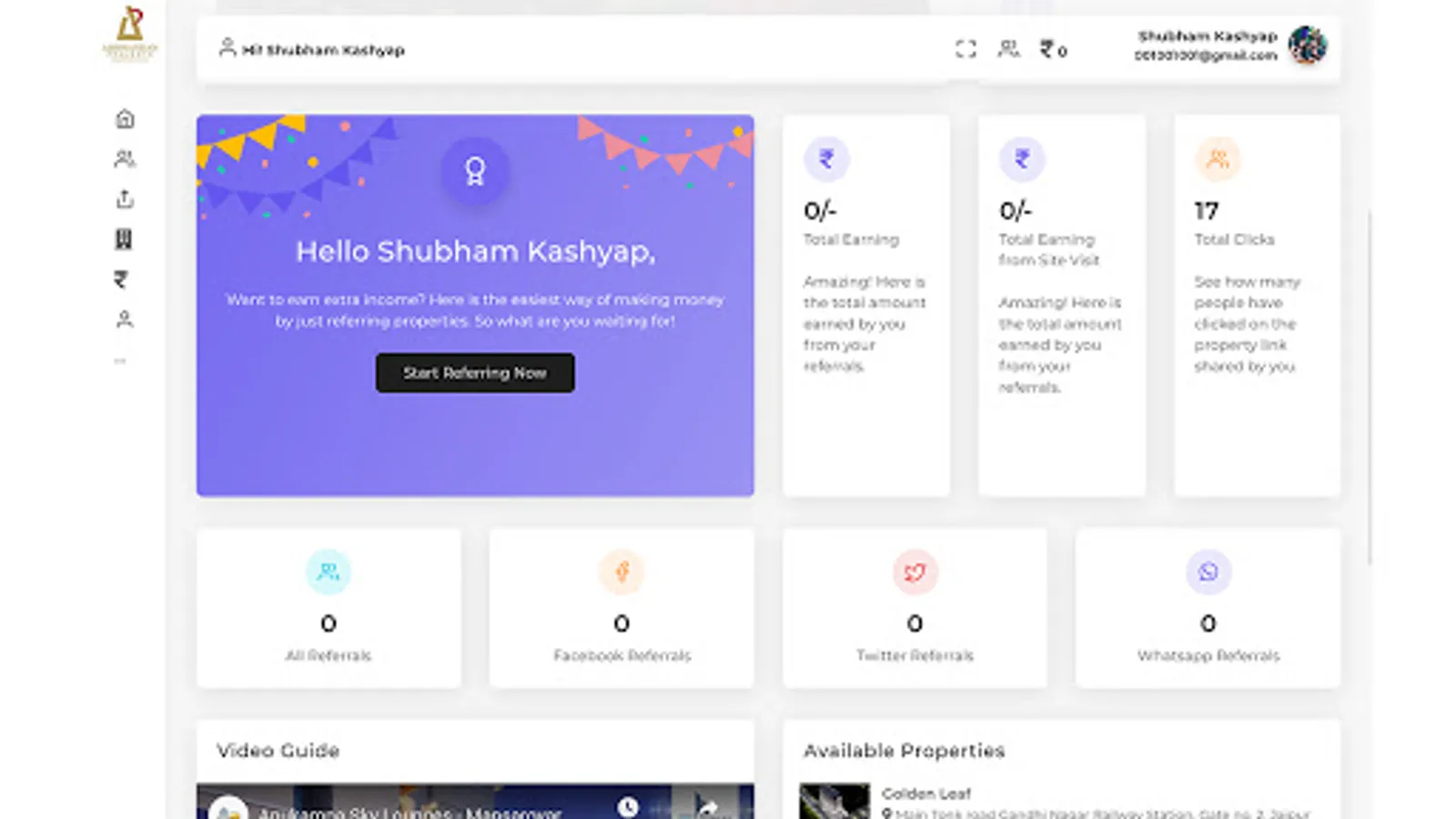Open the Golden Leaf property link
Viewport: 1456px width, 819px height.
925,794
